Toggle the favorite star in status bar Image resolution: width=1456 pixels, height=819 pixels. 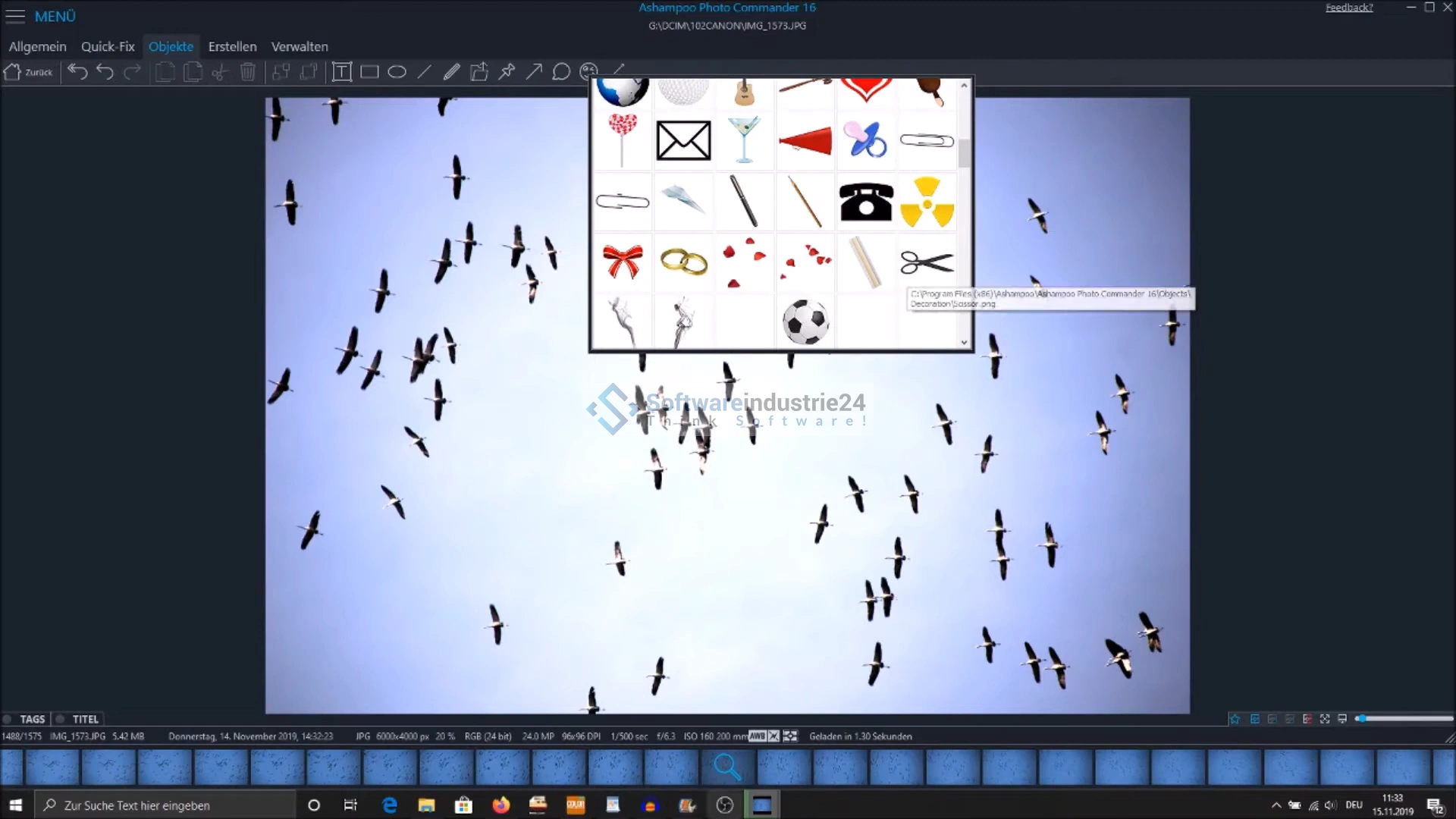pos(1235,719)
